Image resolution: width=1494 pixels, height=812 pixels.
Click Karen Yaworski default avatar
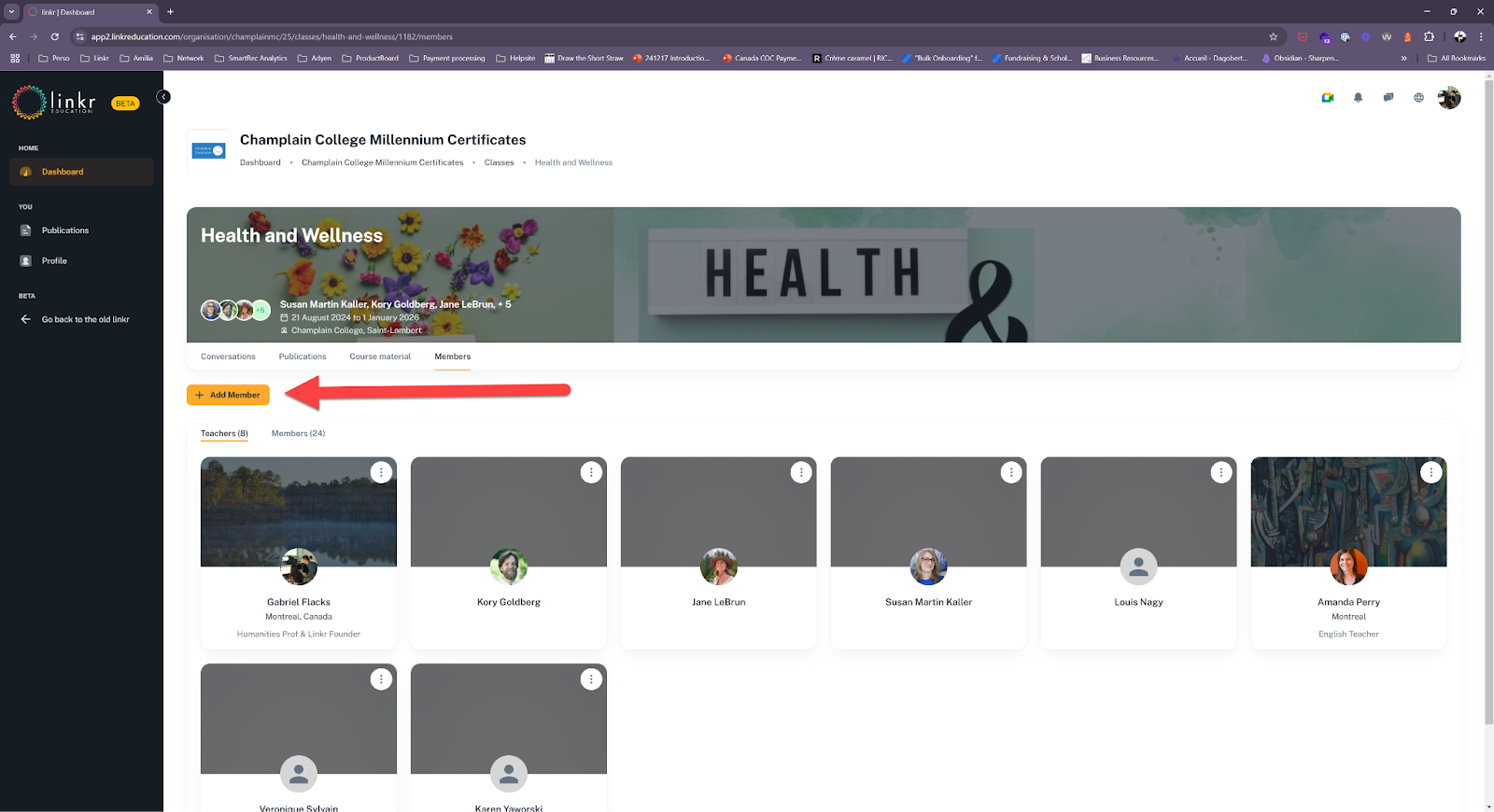click(509, 774)
